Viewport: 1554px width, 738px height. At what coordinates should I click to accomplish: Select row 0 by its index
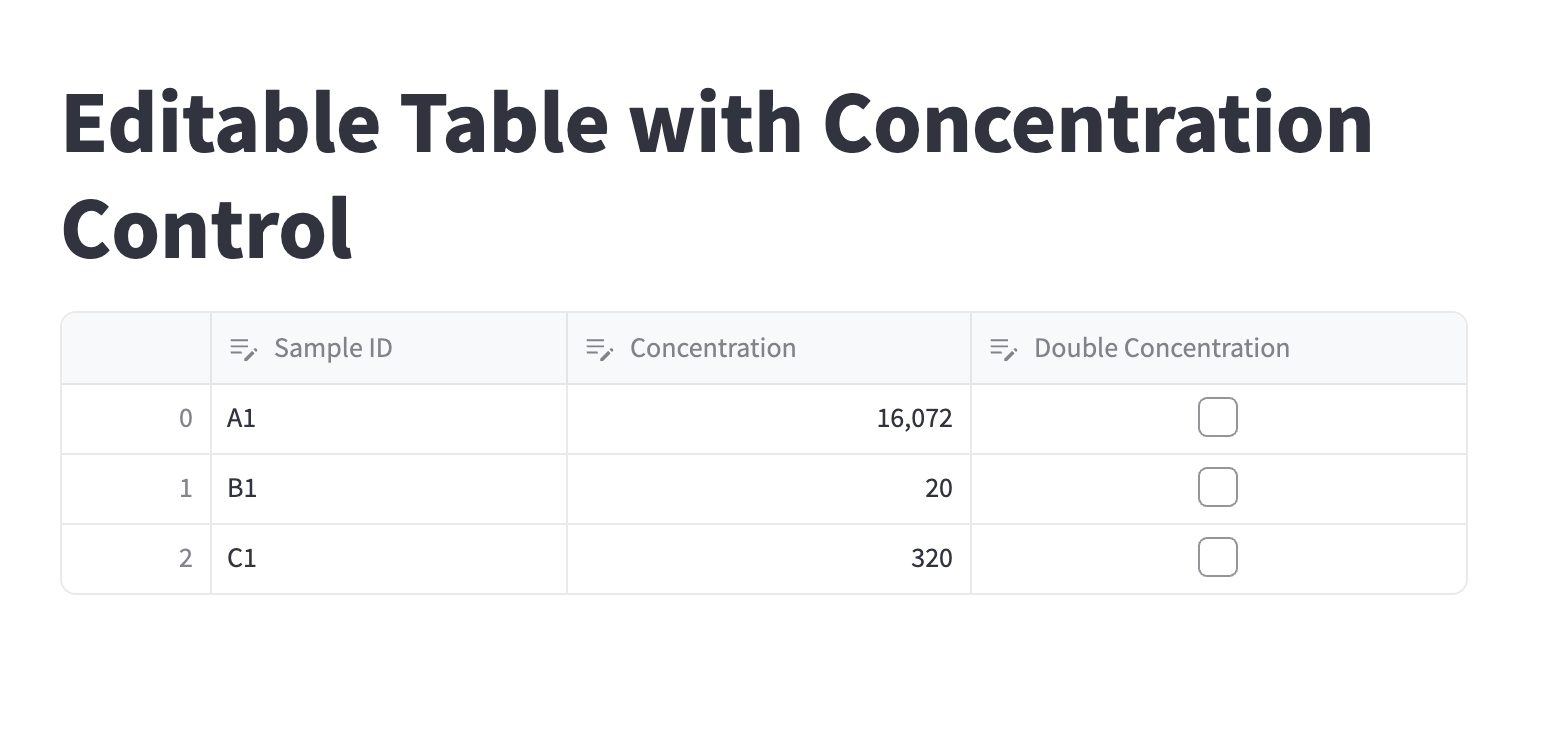(x=137, y=419)
